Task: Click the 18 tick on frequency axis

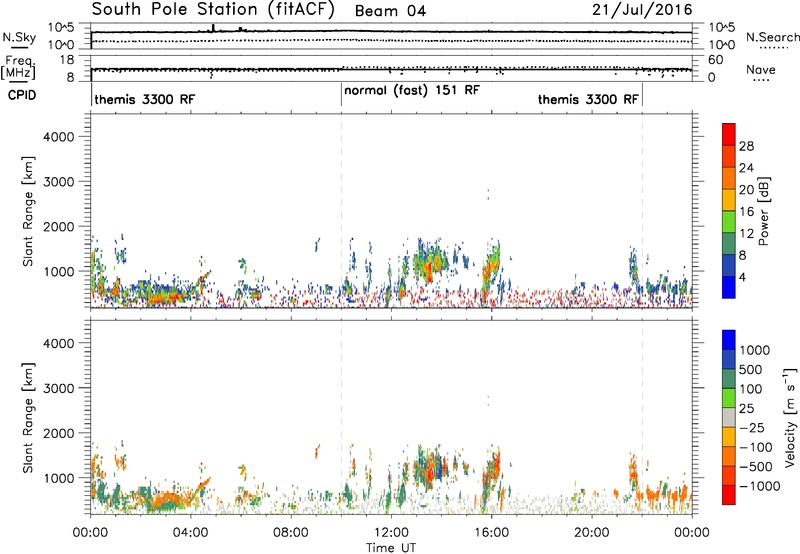Action: coord(67,59)
